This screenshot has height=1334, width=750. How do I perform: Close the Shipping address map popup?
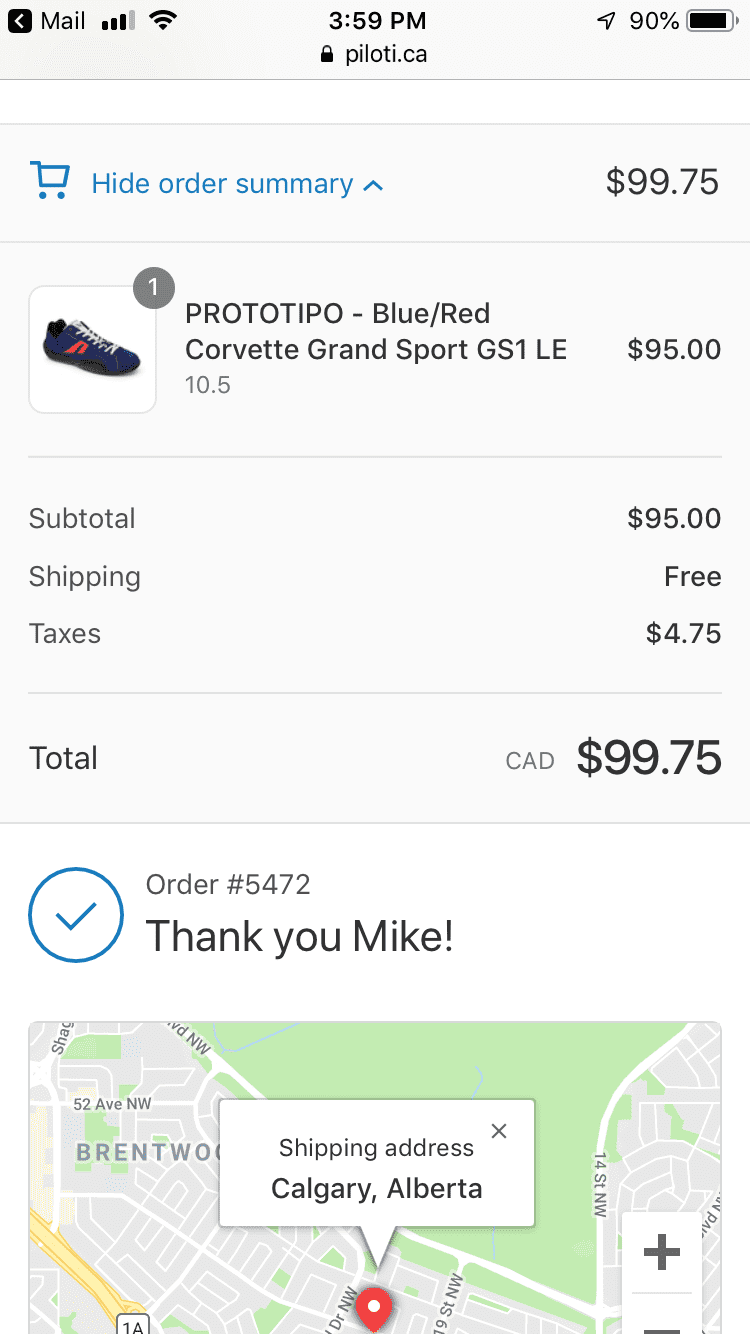coord(499,1131)
